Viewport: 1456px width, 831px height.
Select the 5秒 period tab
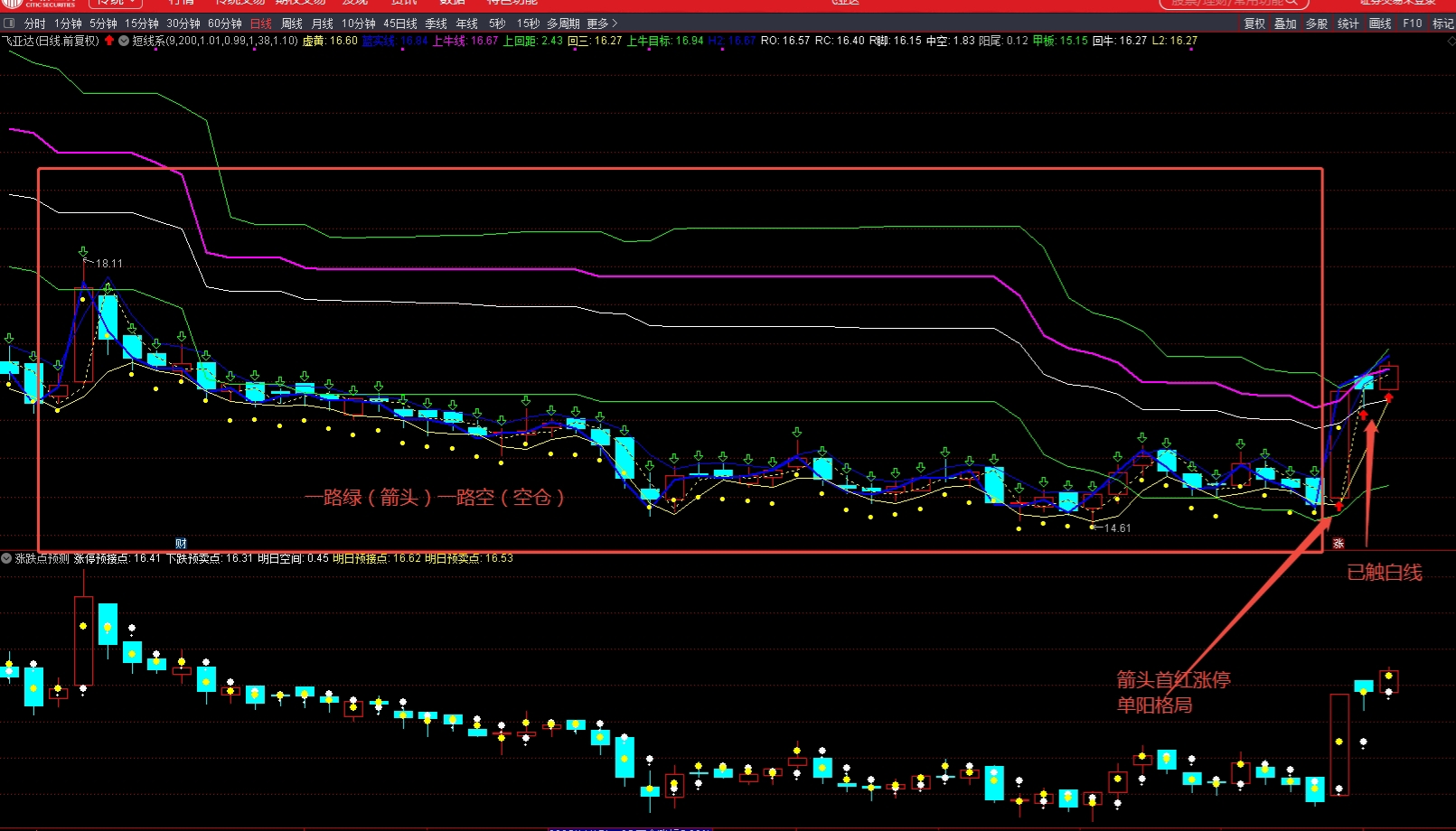[497, 23]
